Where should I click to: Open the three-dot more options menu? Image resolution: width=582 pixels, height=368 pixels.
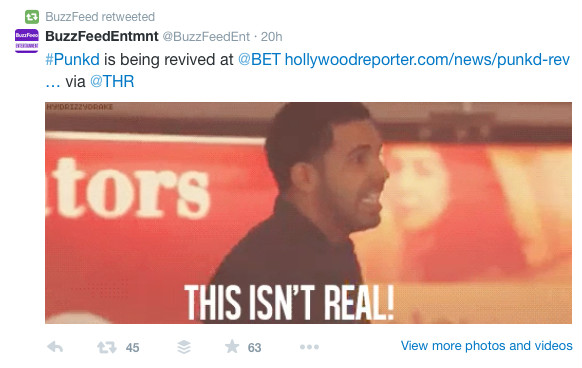click(x=310, y=347)
